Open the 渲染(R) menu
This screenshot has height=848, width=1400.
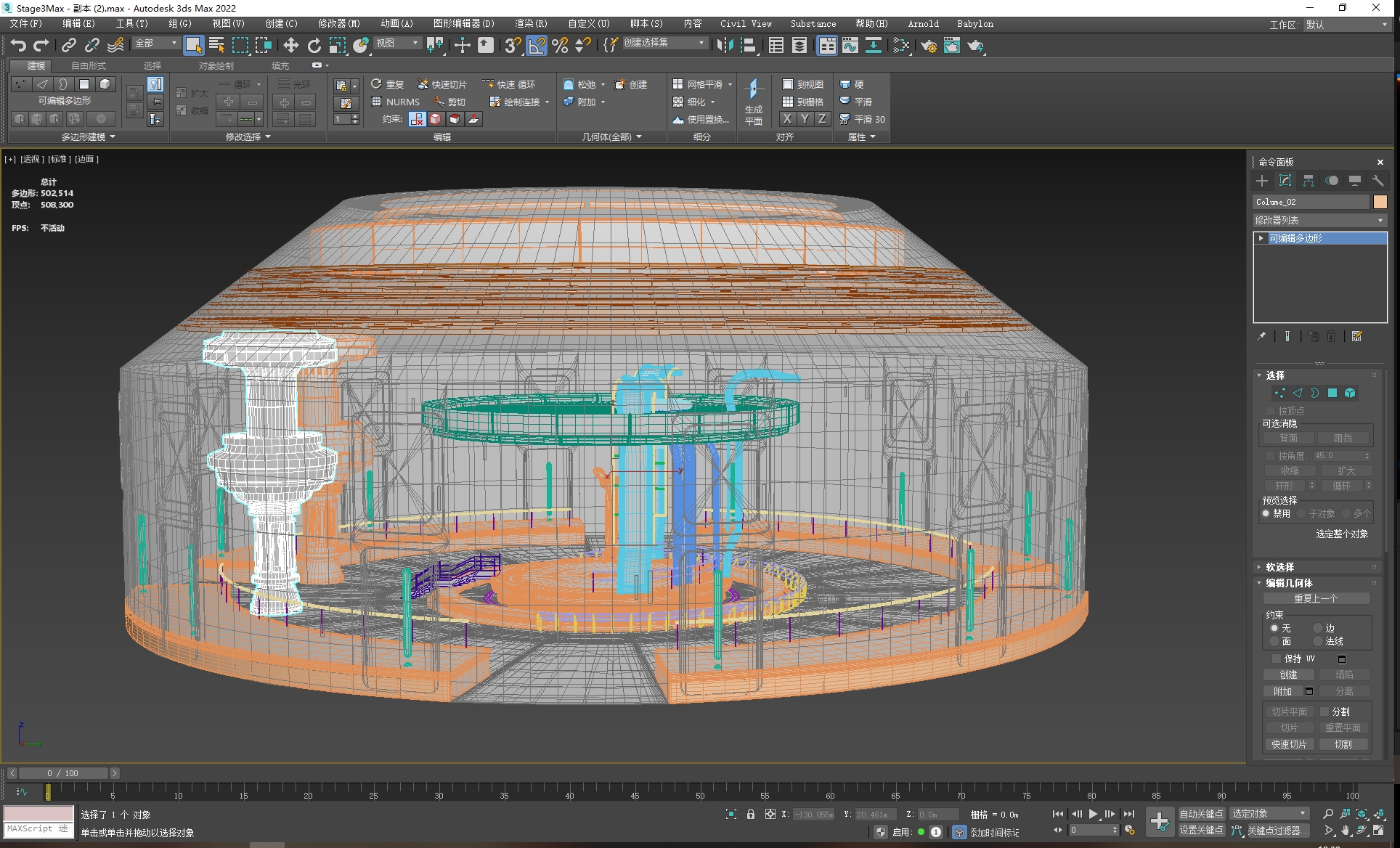pyautogui.click(x=531, y=24)
